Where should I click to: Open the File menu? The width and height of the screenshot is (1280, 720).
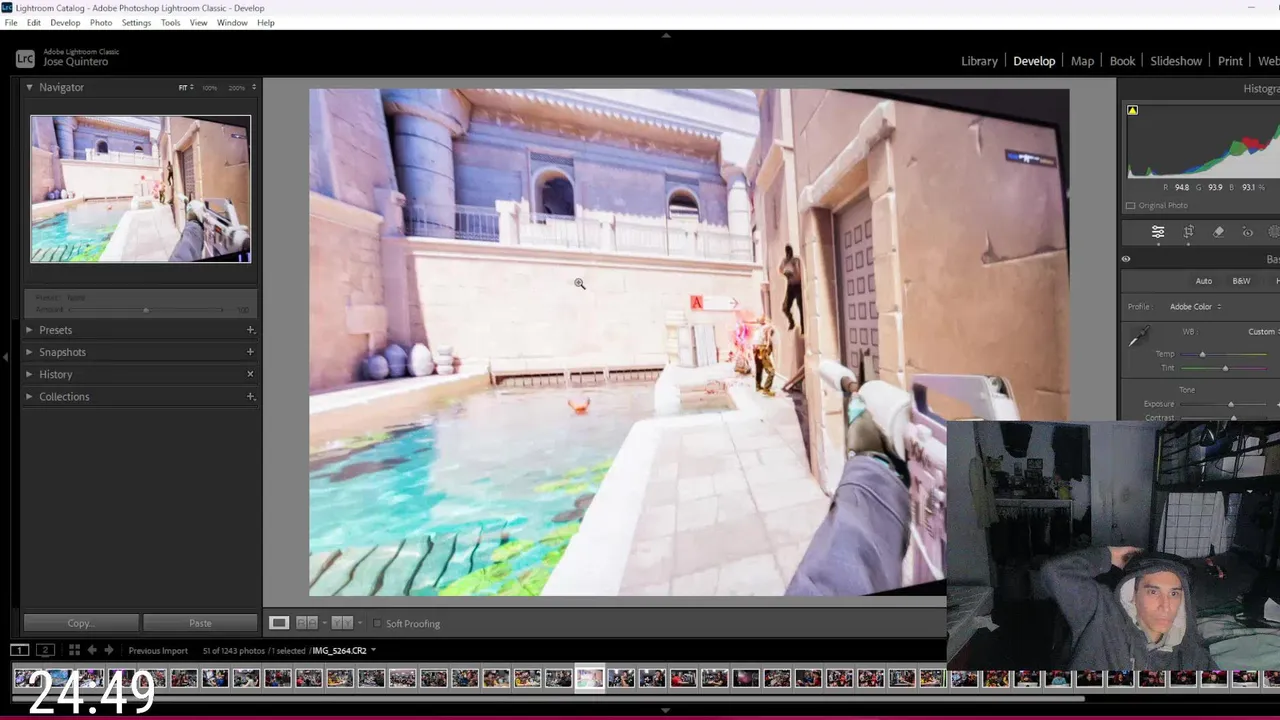[11, 22]
